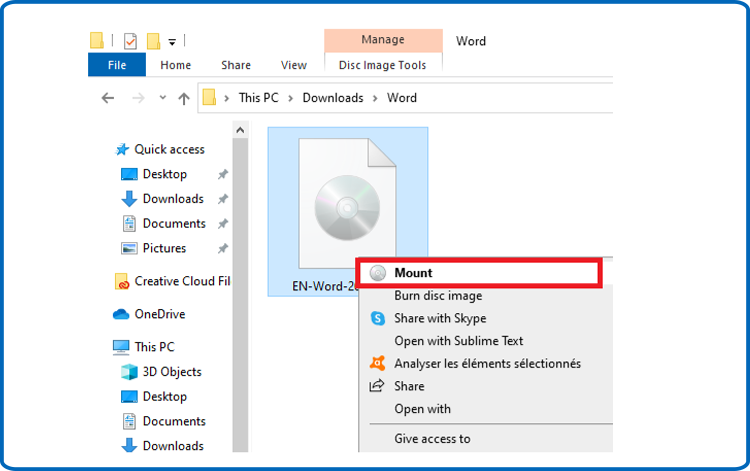Image resolution: width=750 pixels, height=471 pixels.
Task: Open Documents under Quick access
Action: coord(174,224)
